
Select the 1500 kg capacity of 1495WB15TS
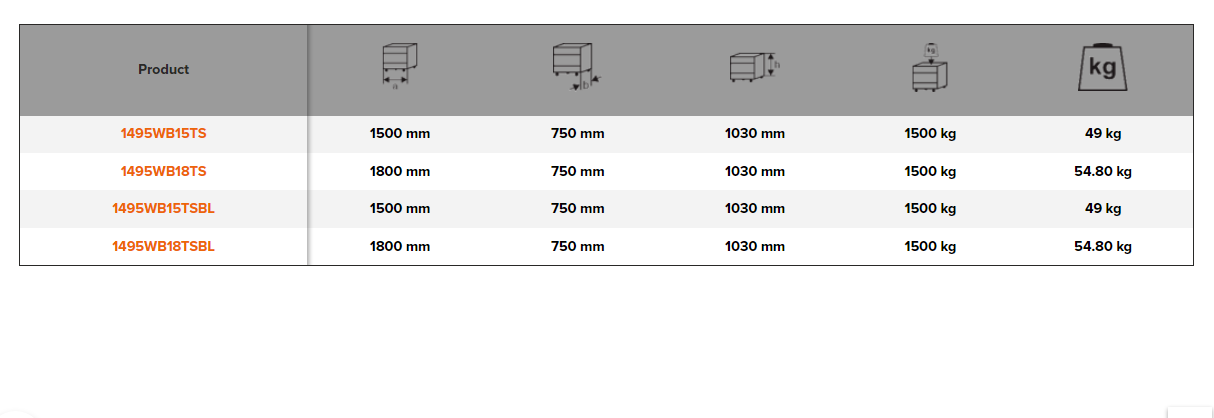(x=930, y=134)
